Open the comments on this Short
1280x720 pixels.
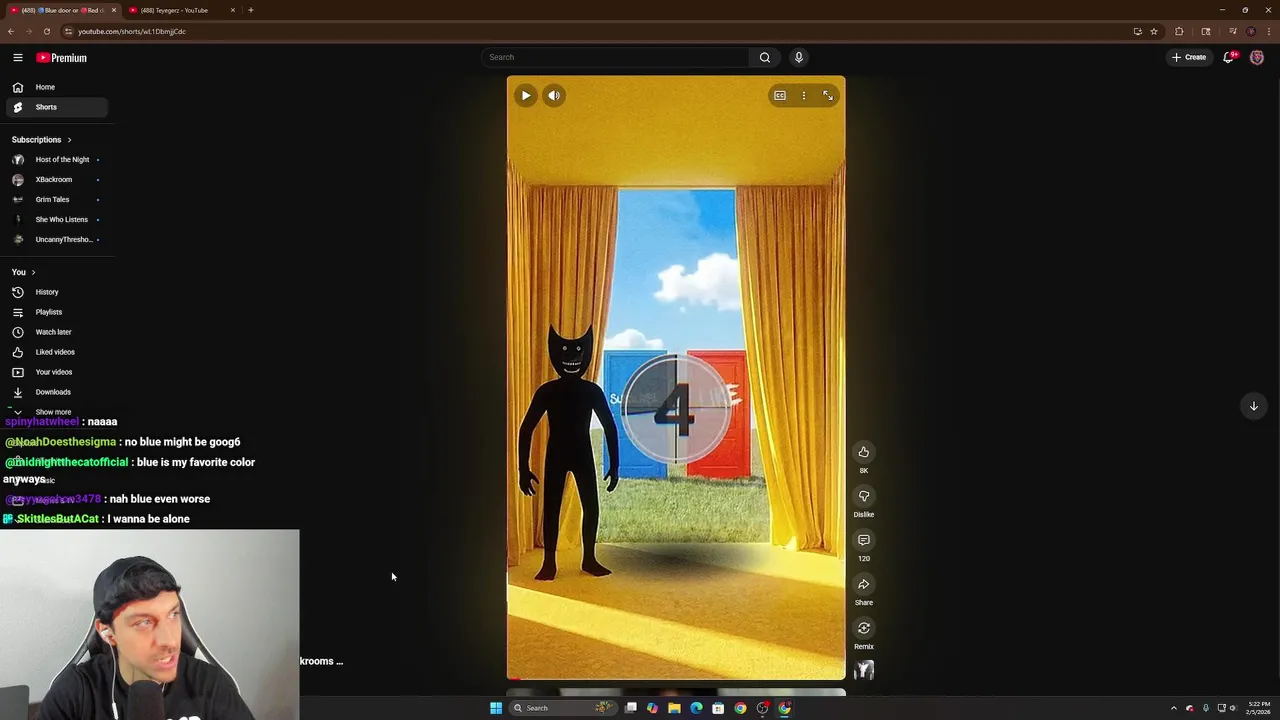864,540
